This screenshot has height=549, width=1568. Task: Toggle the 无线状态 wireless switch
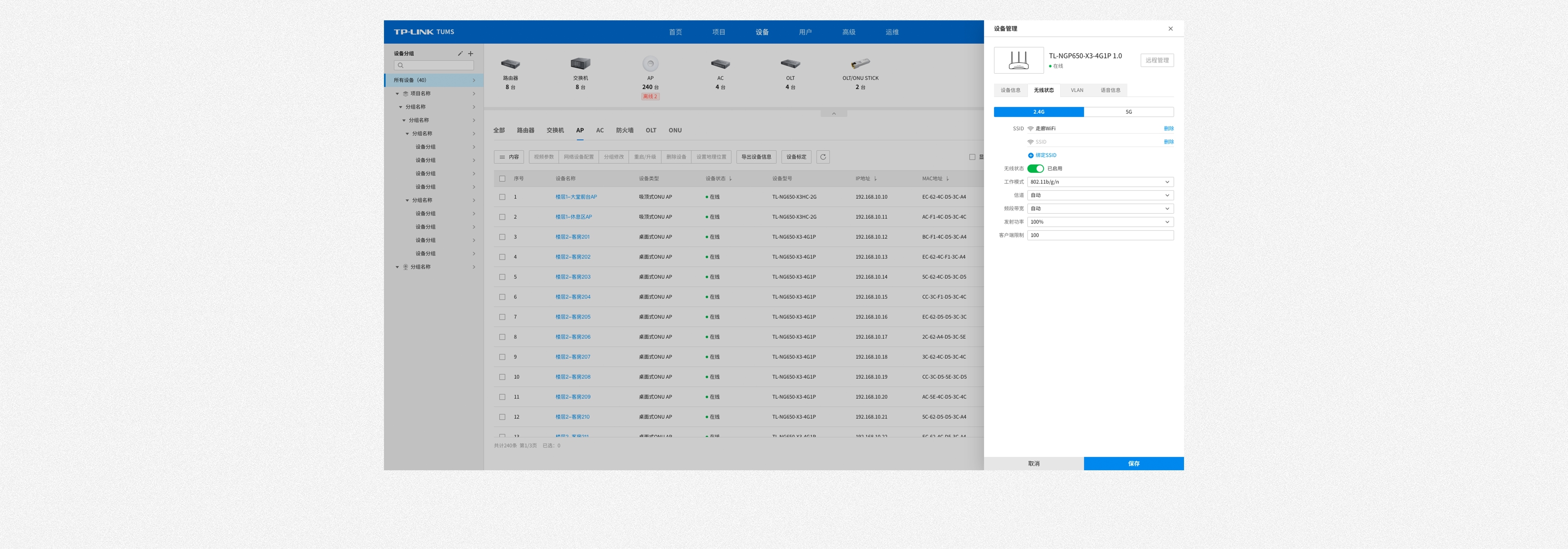tap(1035, 169)
